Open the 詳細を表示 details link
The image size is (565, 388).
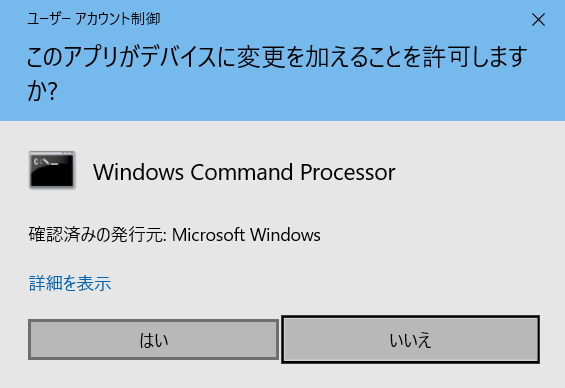[70, 283]
